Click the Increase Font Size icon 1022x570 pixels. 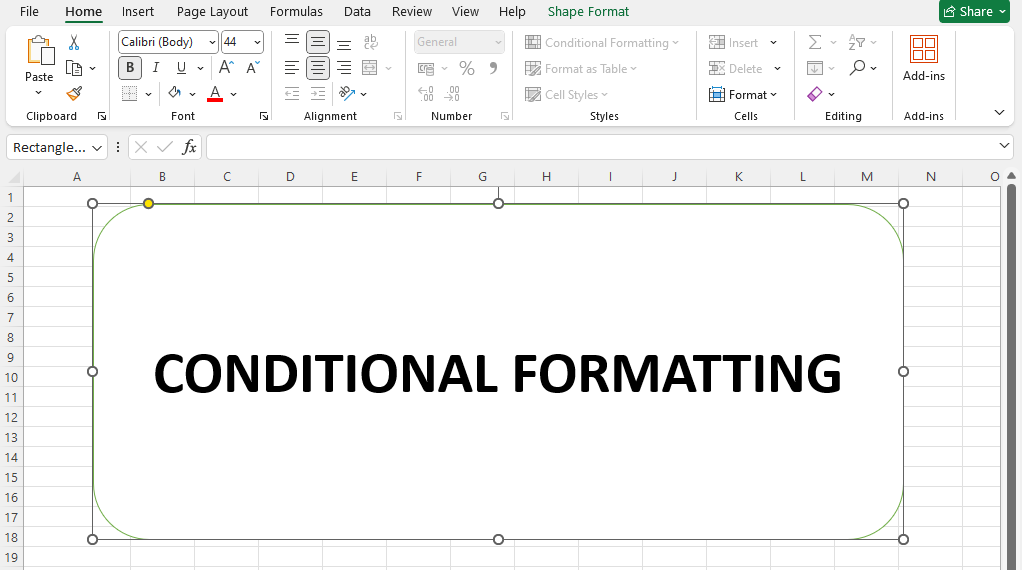(226, 68)
